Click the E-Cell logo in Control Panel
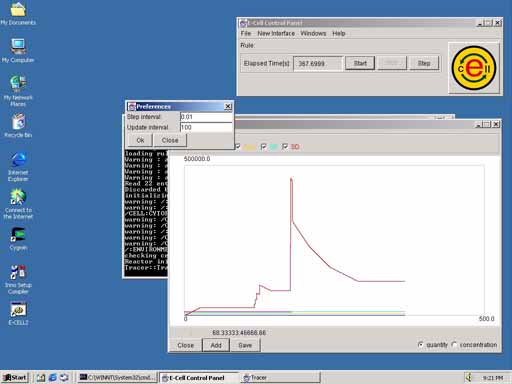The image size is (512, 384). pos(474,68)
